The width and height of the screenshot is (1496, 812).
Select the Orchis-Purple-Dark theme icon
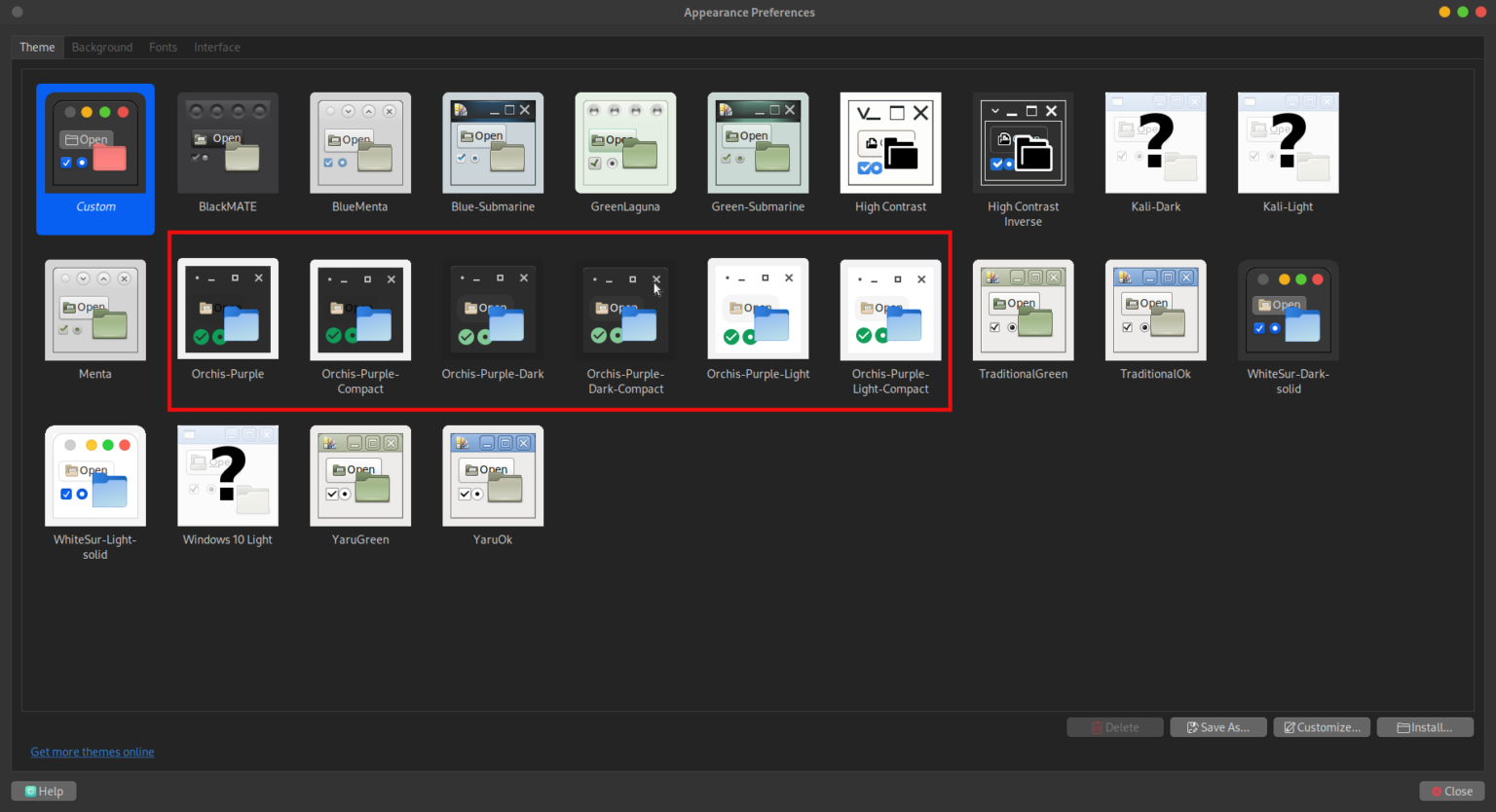pyautogui.click(x=492, y=310)
